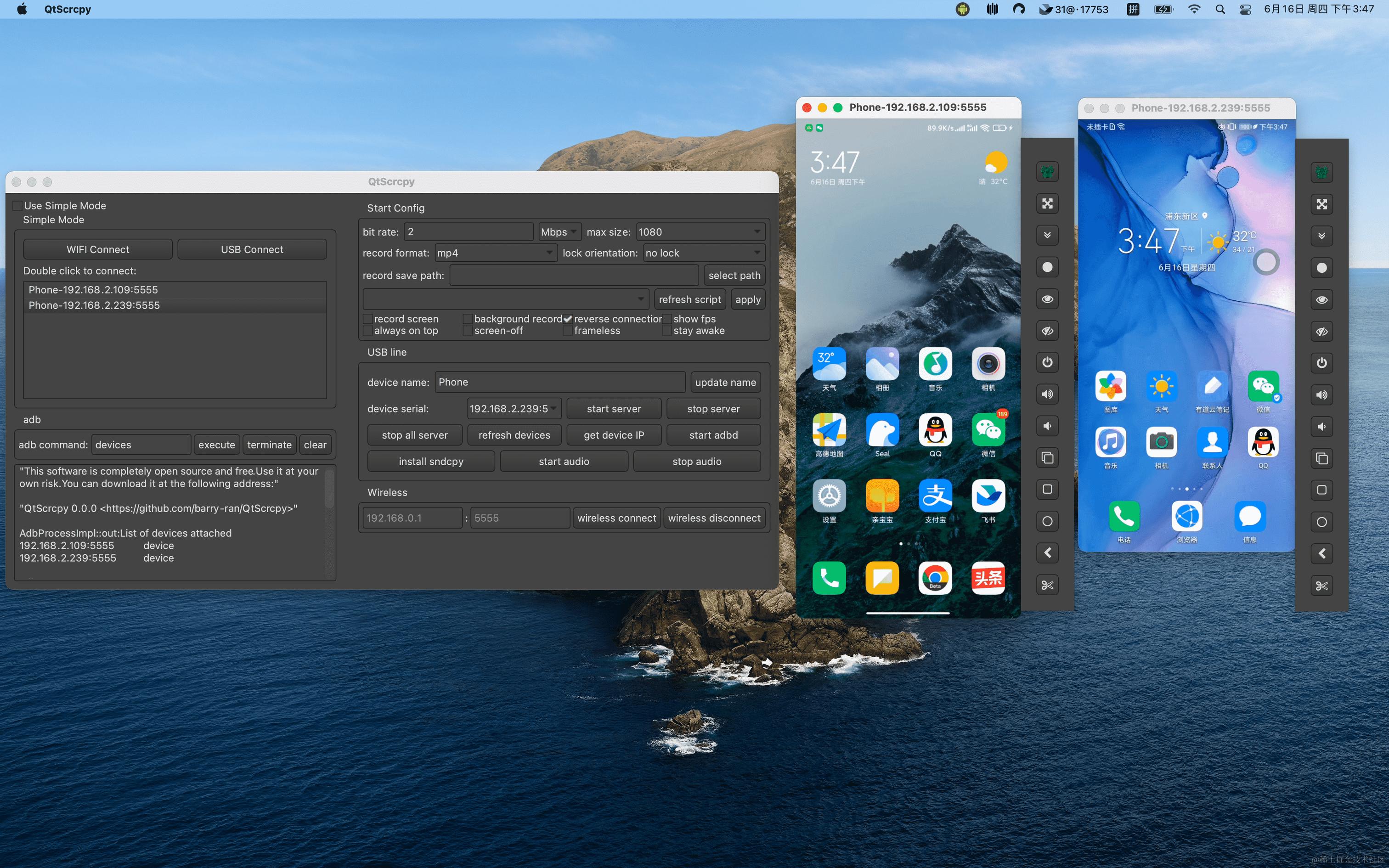Open the lock orientation no lock dropdown
This screenshot has height=868, width=1389.
pyautogui.click(x=701, y=252)
